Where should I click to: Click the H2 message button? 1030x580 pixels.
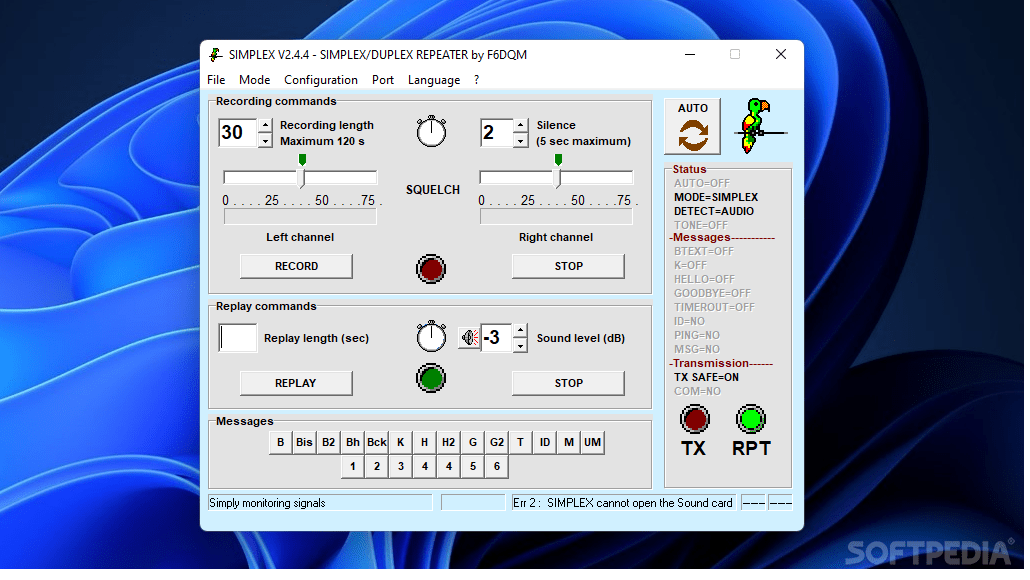click(x=449, y=442)
